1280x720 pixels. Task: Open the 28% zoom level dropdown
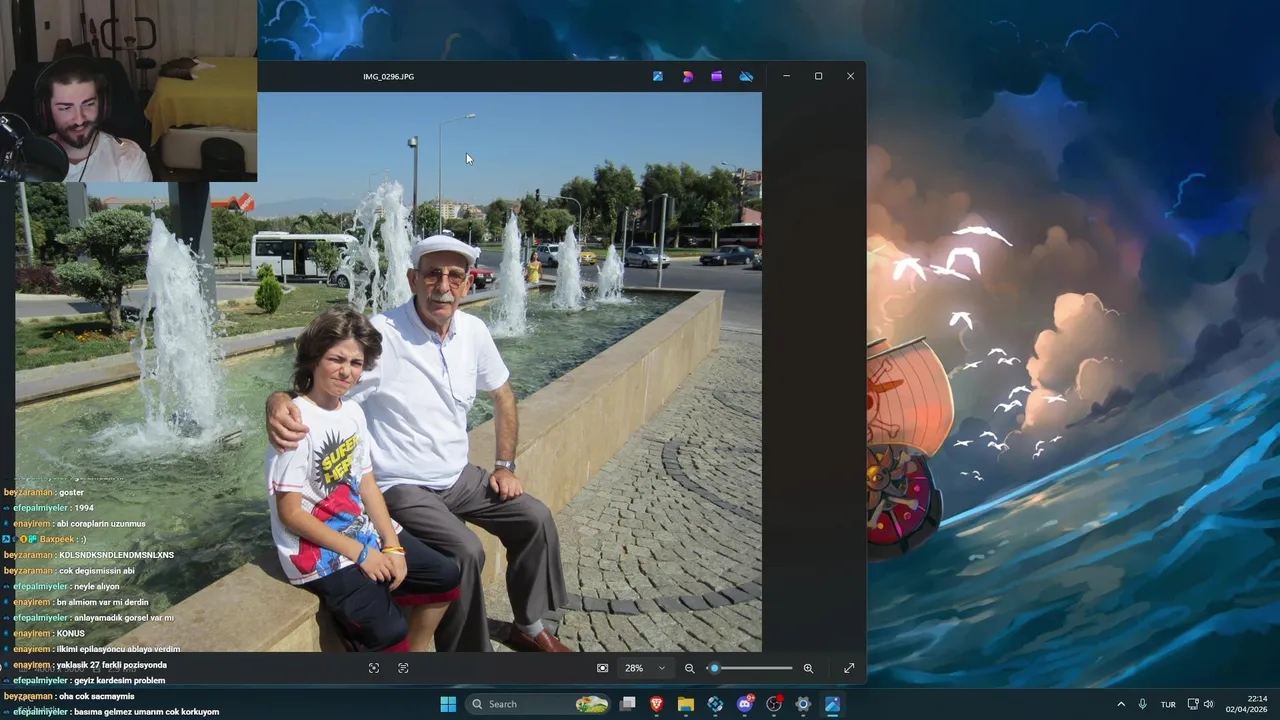pos(645,668)
